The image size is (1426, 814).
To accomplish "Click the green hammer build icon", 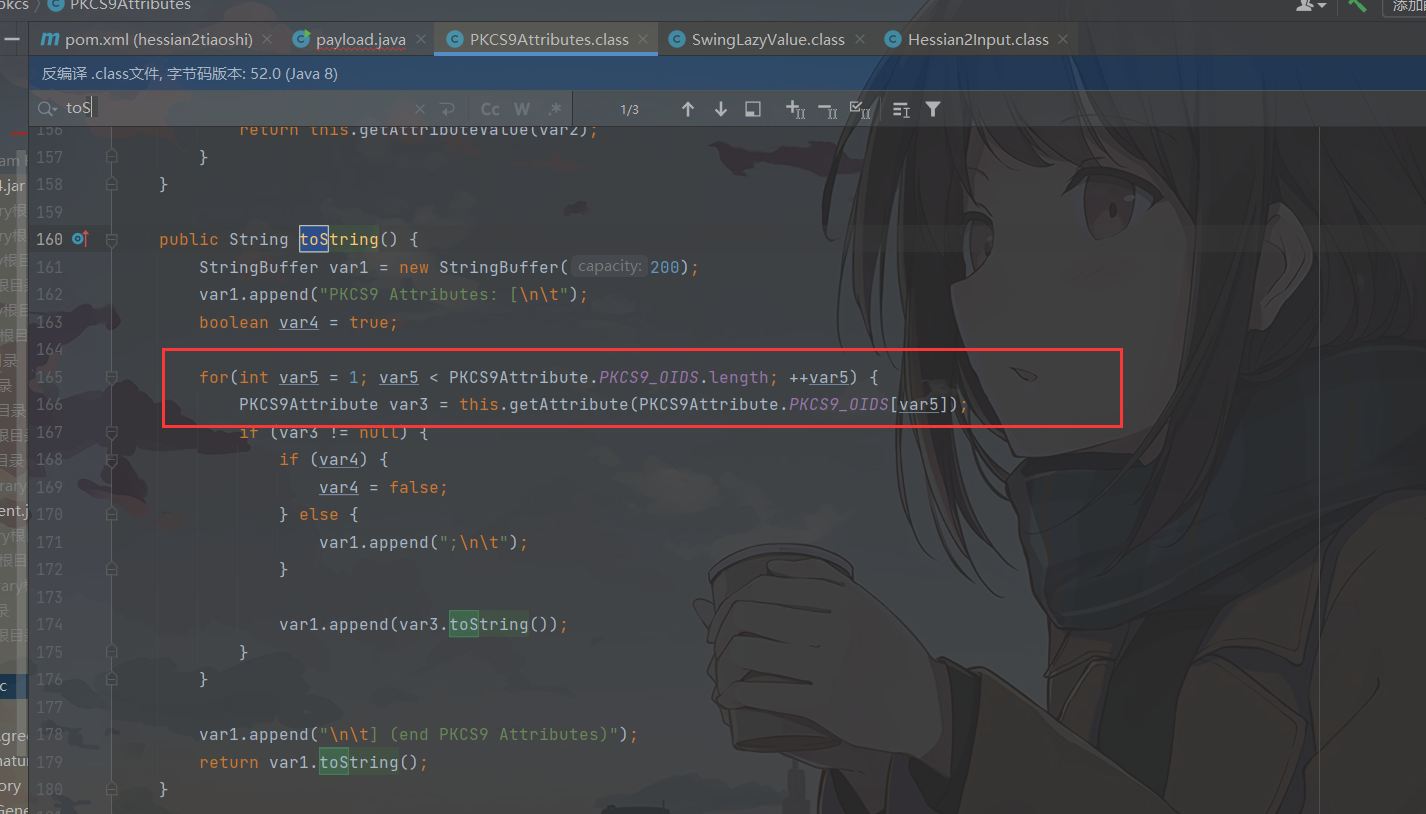I will 1357,5.
